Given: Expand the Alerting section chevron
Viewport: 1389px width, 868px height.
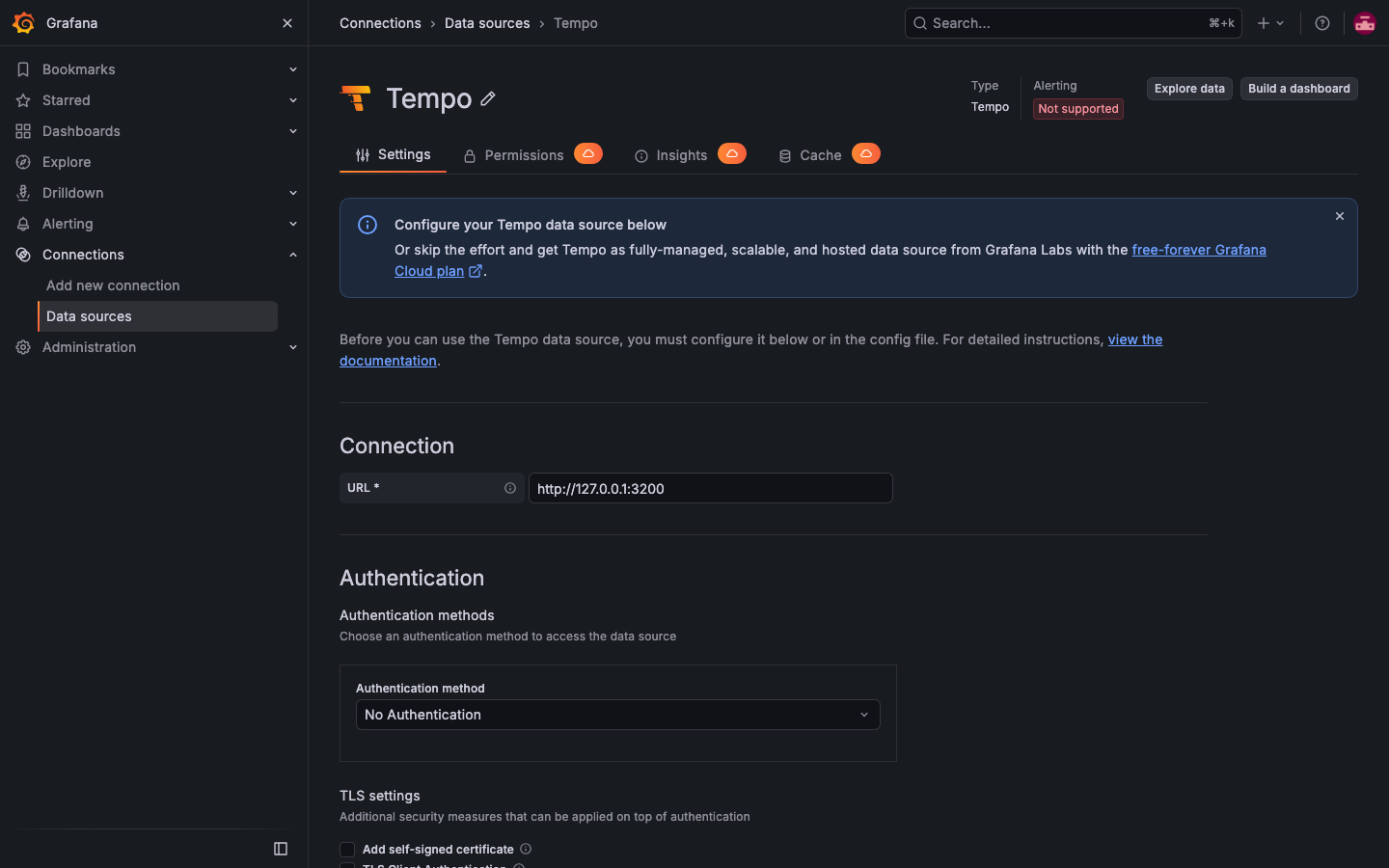Looking at the screenshot, I should click(293, 224).
